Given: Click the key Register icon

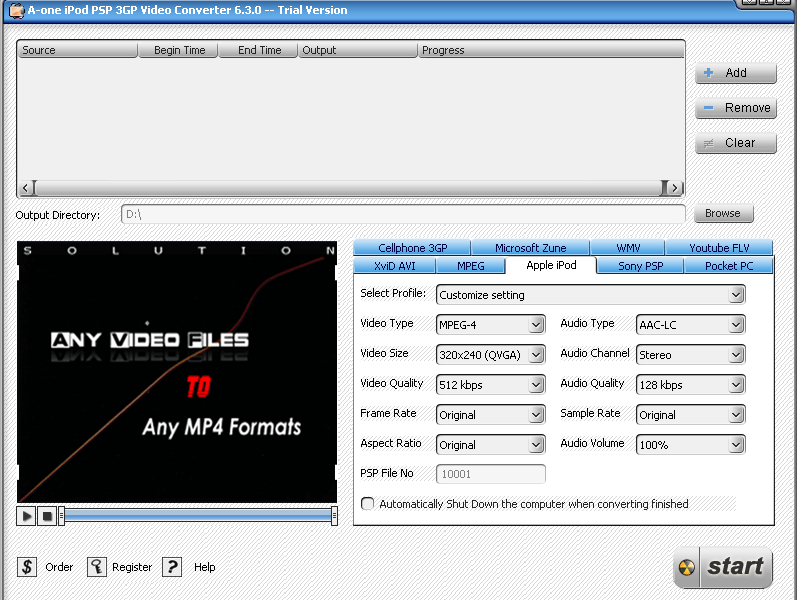Looking at the screenshot, I should [x=97, y=566].
